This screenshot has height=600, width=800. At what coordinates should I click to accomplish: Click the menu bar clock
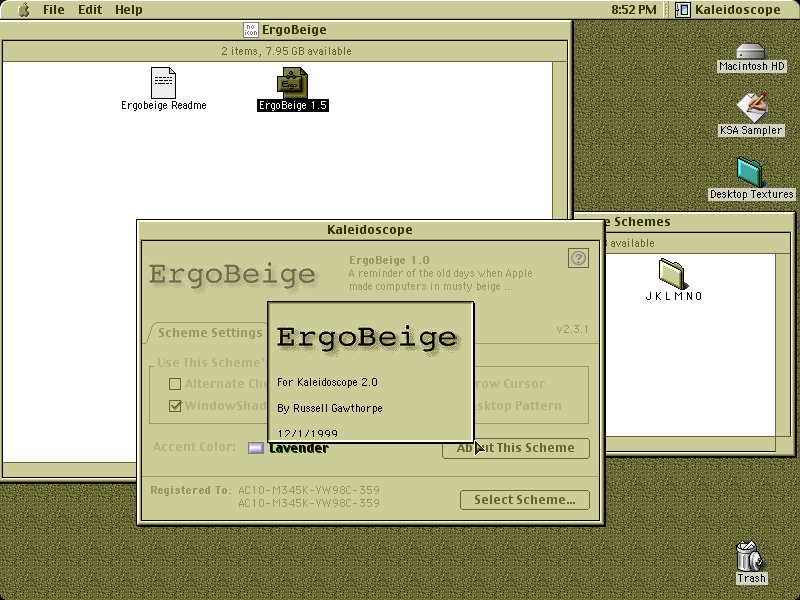[x=634, y=10]
